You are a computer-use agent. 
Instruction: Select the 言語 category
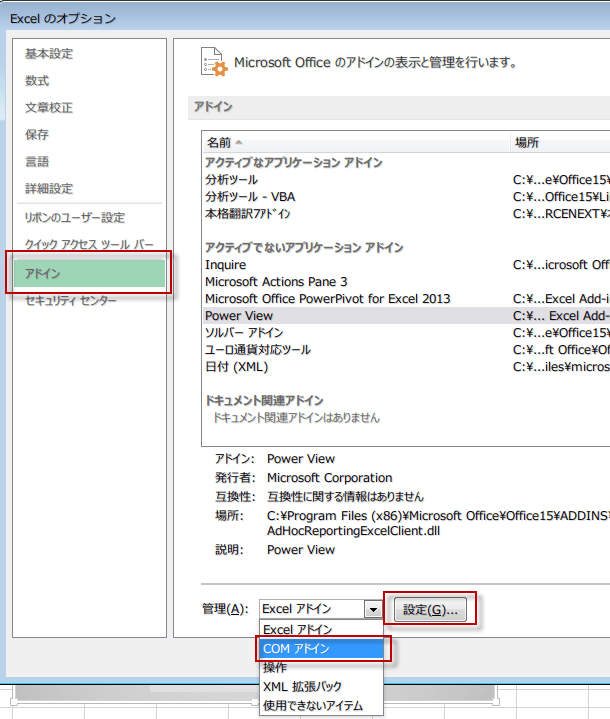pyautogui.click(x=37, y=162)
